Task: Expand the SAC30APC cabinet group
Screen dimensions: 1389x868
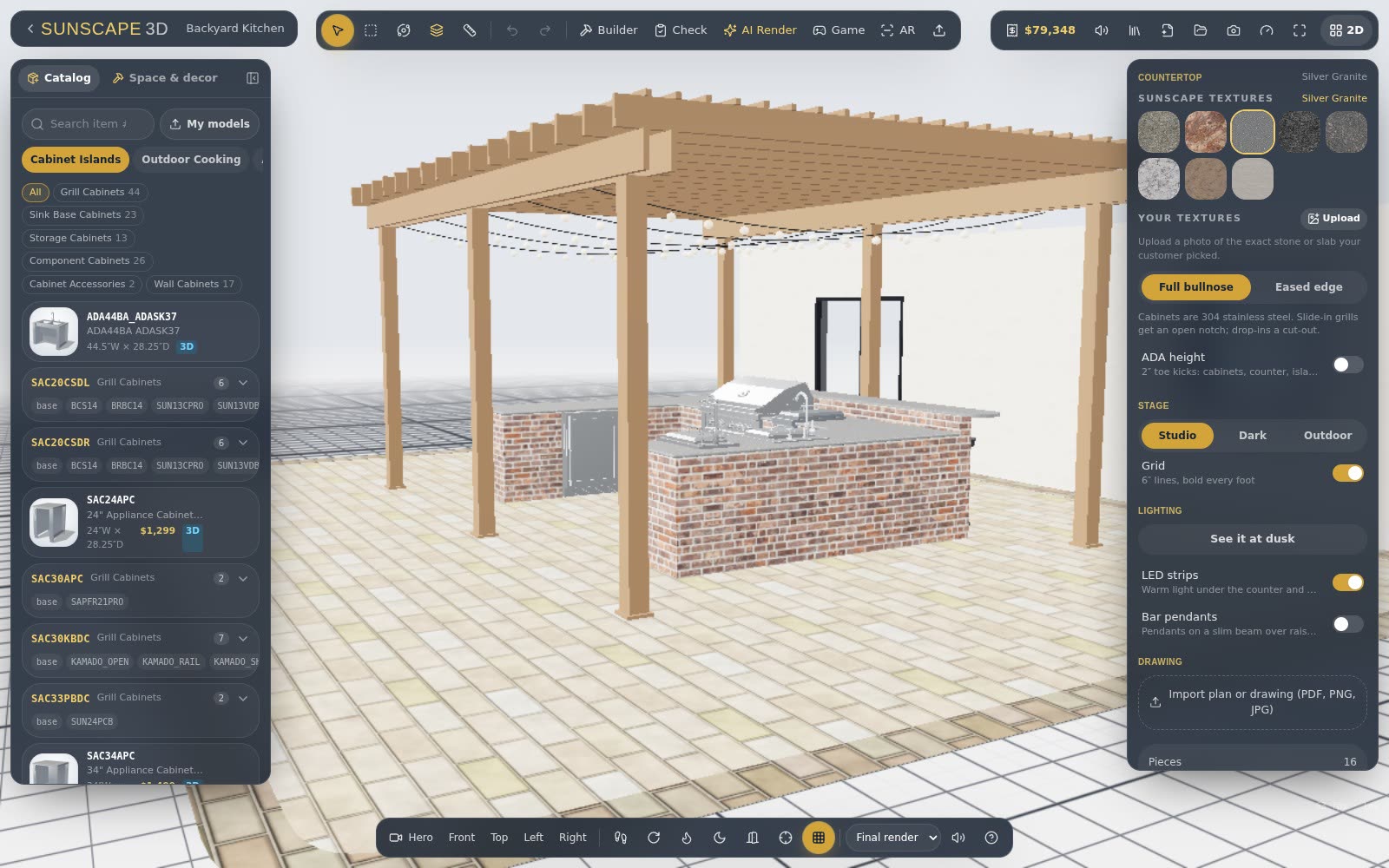Action: (x=243, y=578)
